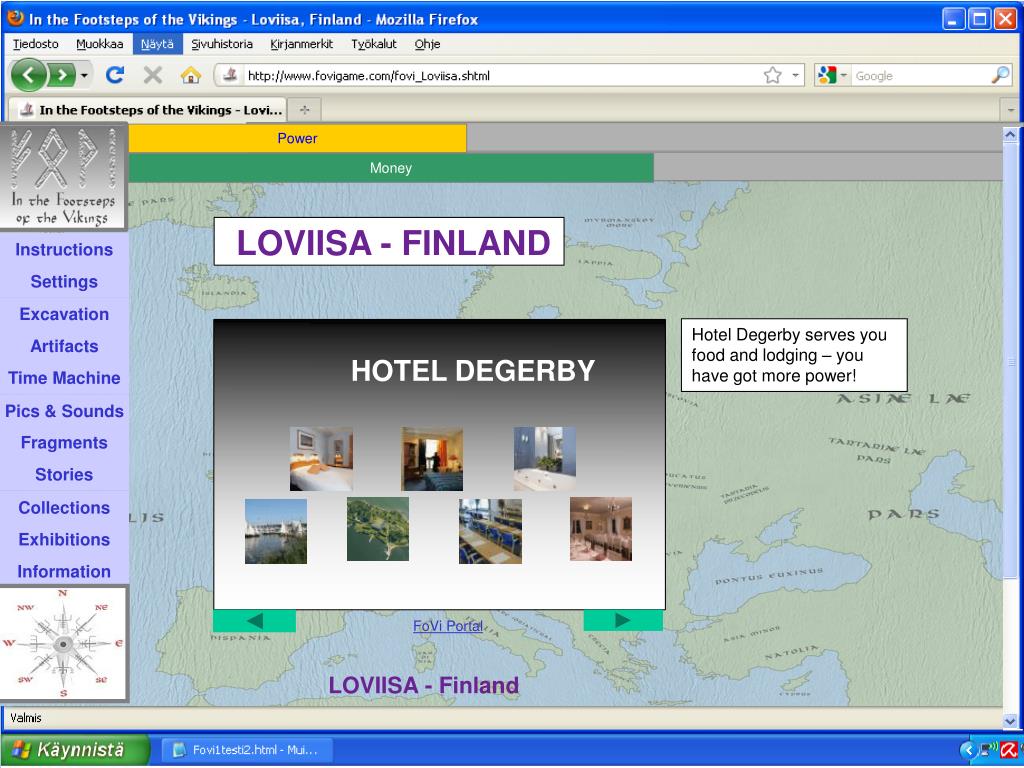Image resolution: width=1024 pixels, height=768 pixels.
Task: Click the stop loading X icon
Action: click(x=152, y=75)
